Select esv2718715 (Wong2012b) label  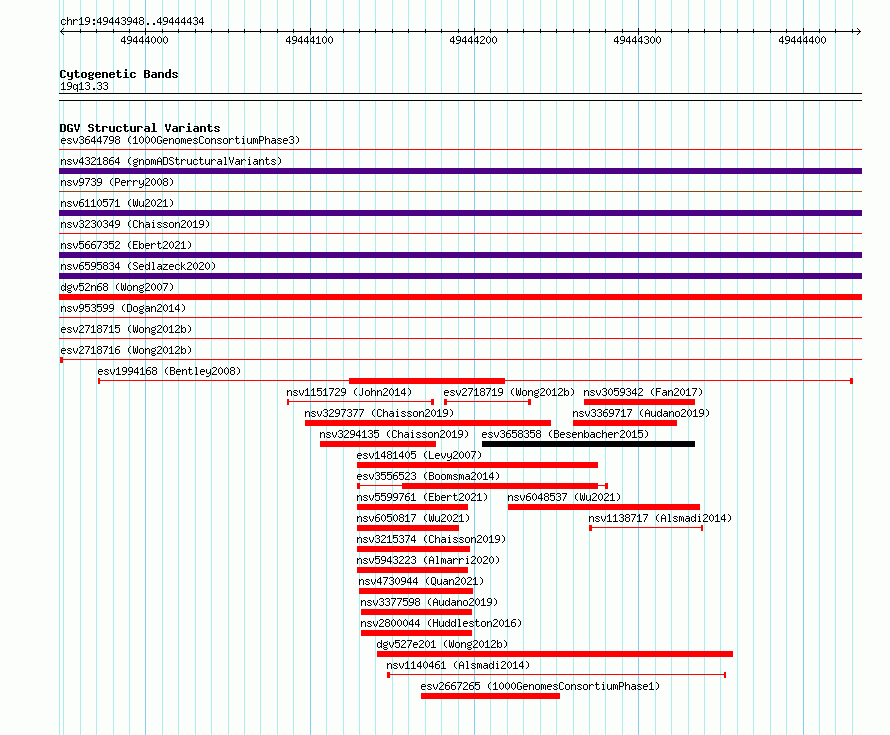pyautogui.click(x=126, y=329)
